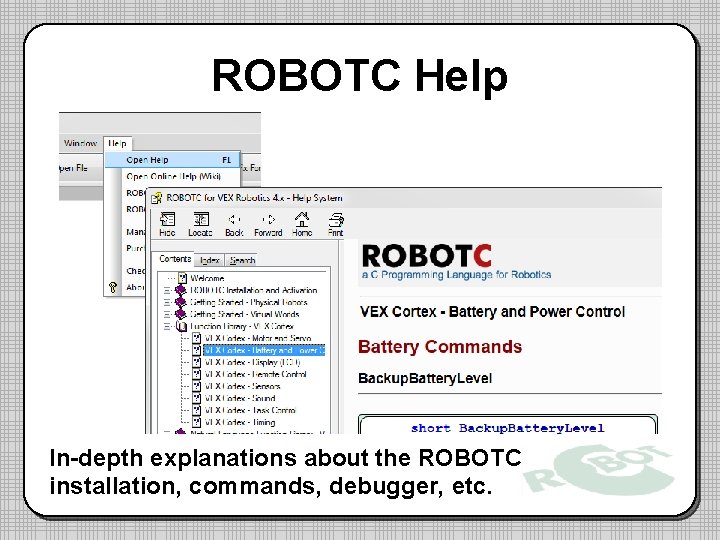This screenshot has width=720, height=540.
Task: Click the Forward arrow toolbar icon
Action: pos(268,219)
